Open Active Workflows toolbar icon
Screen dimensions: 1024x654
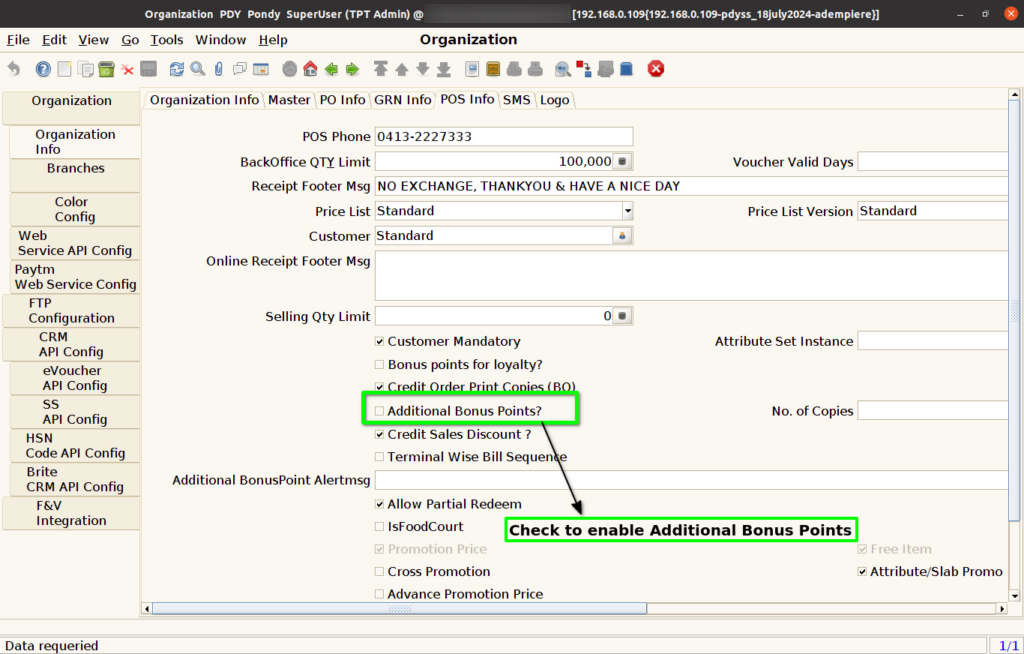[x=584, y=69]
